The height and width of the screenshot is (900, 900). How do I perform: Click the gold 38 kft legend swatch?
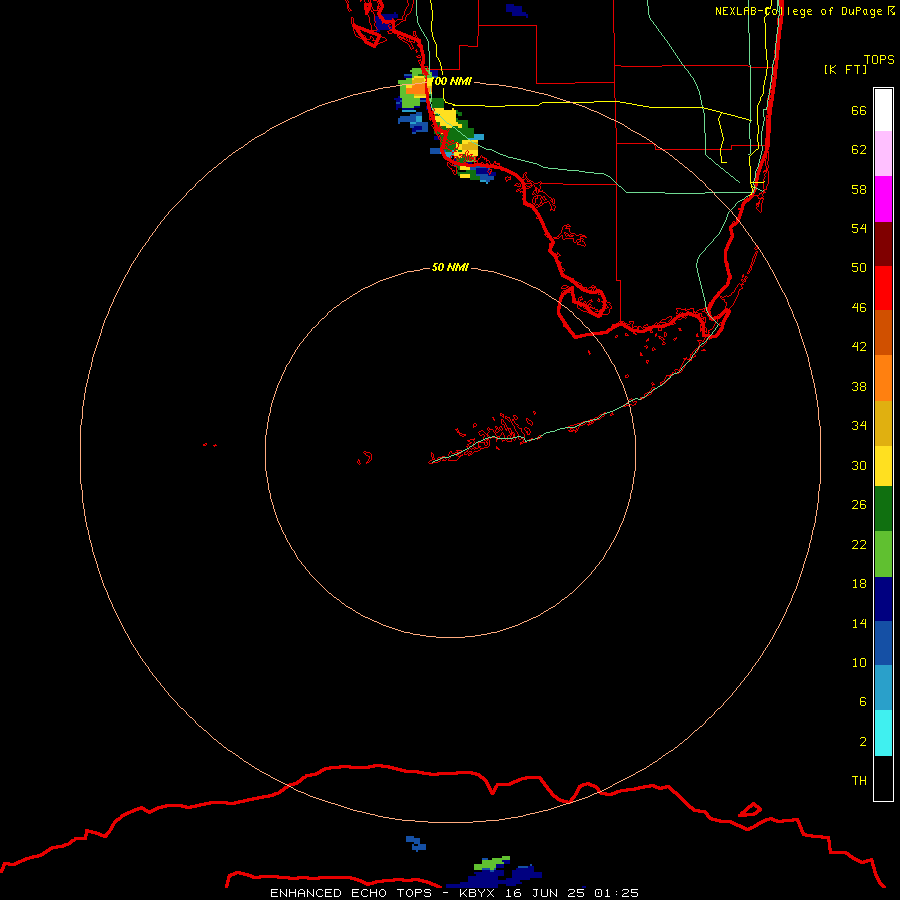point(883,423)
